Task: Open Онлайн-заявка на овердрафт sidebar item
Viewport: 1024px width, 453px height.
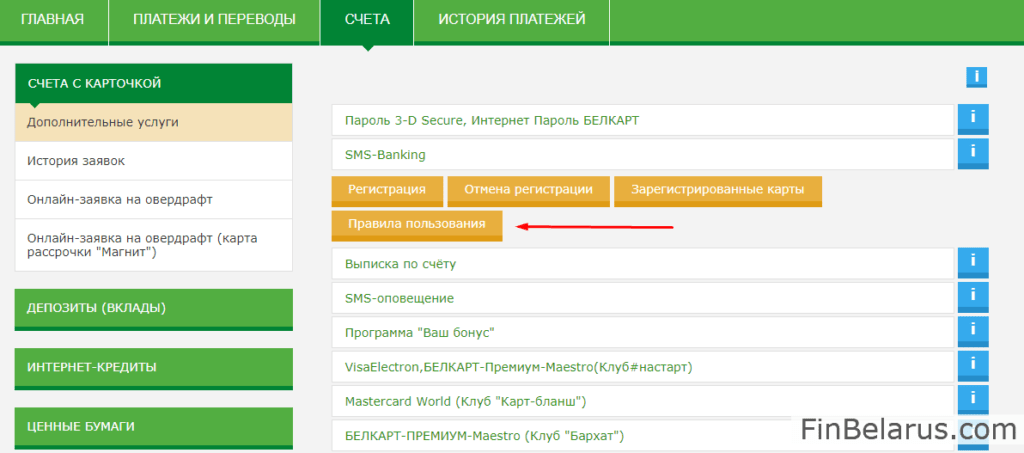Action: click(x=154, y=199)
